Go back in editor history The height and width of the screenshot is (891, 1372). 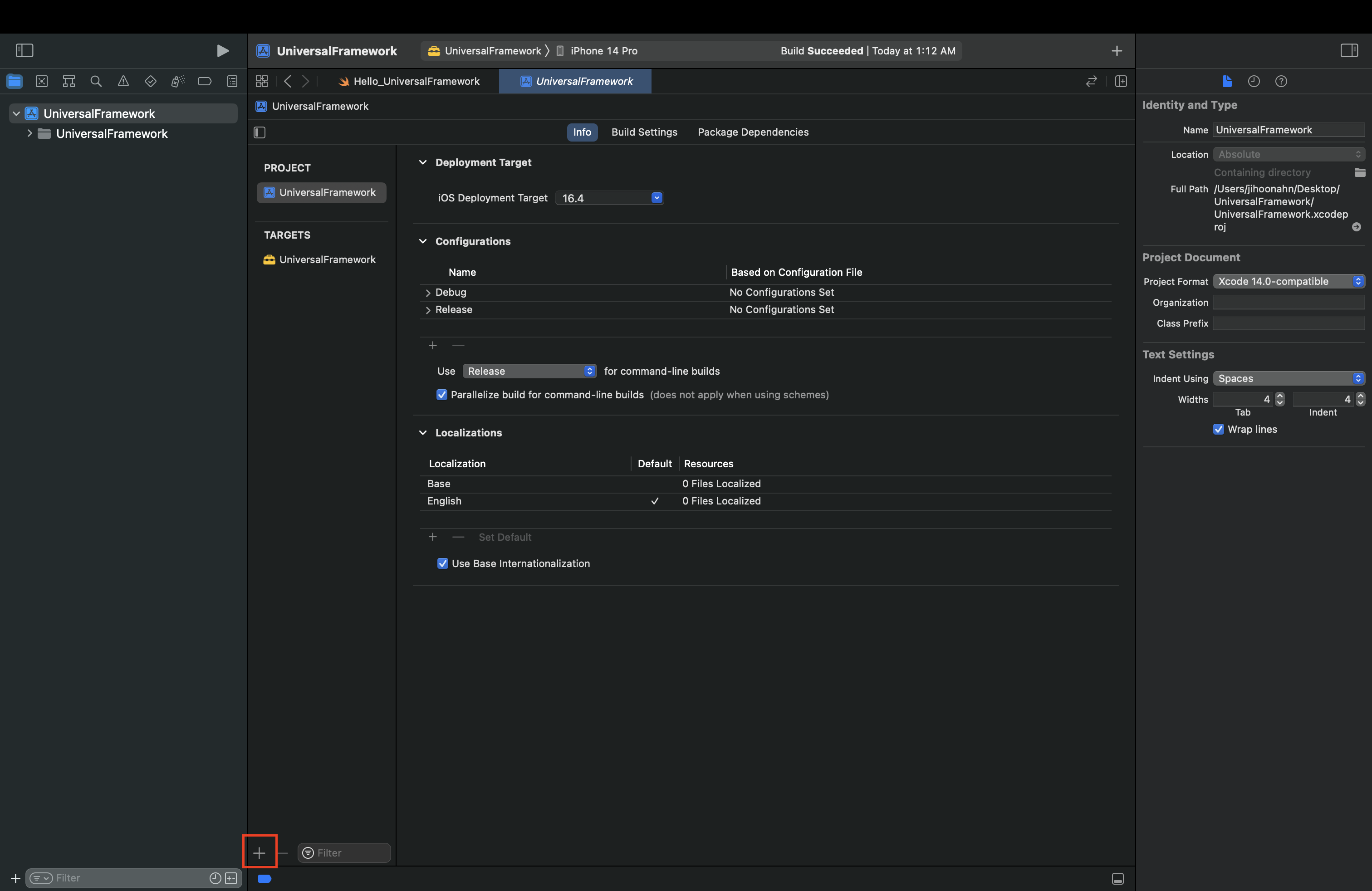[288, 81]
